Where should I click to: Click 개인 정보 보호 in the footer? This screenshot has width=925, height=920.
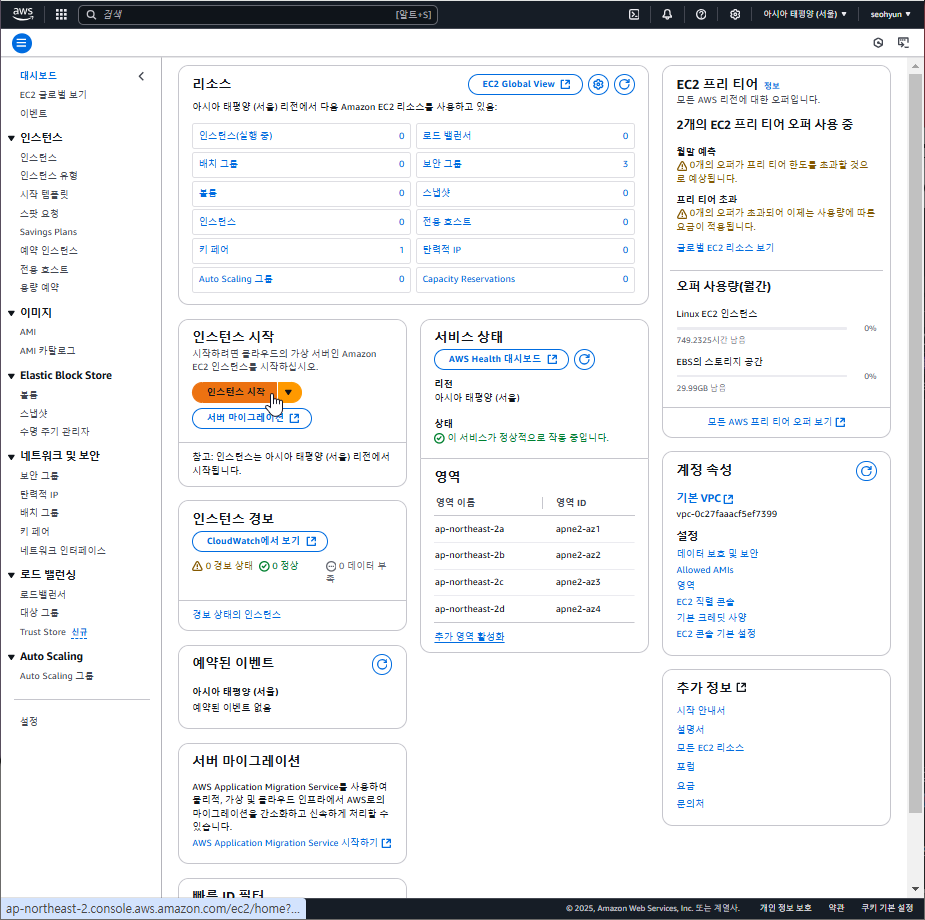tap(785, 908)
